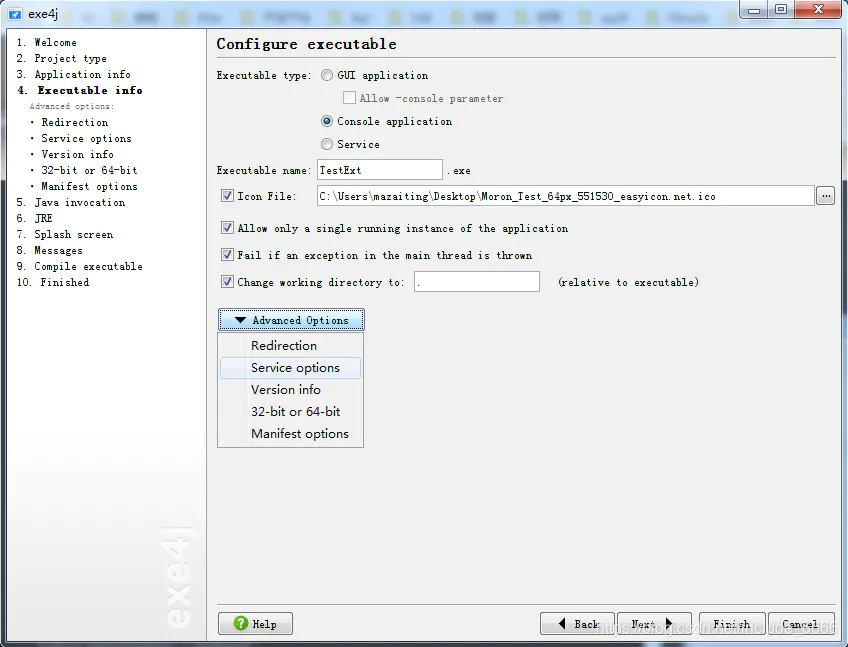Open Redirection in sidebar advanced options
The image size is (848, 647).
[75, 122]
